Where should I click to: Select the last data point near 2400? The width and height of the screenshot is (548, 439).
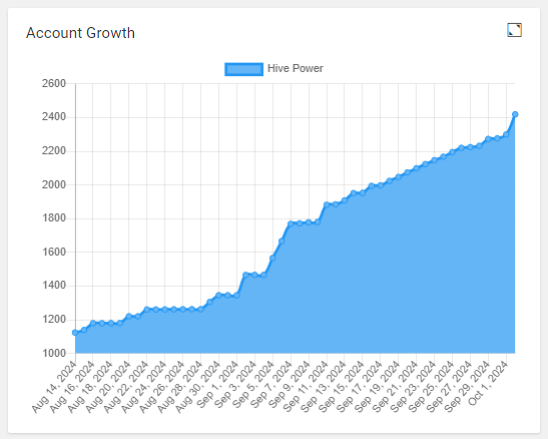pyautogui.click(x=515, y=114)
